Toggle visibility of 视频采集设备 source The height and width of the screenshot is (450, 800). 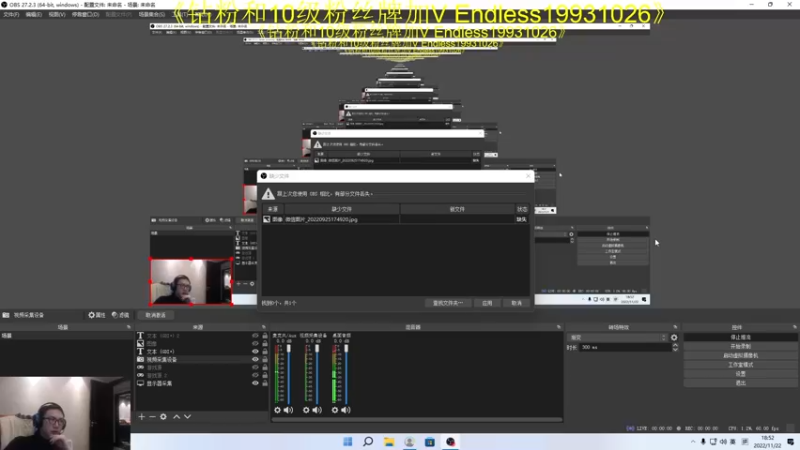[255, 359]
